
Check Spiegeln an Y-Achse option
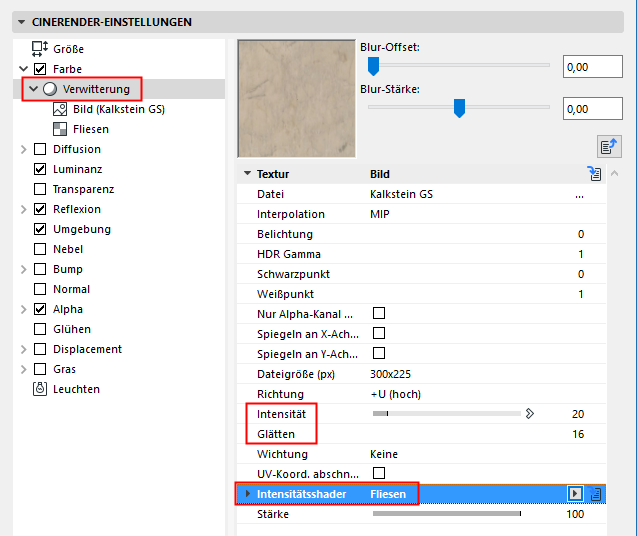[x=379, y=353]
